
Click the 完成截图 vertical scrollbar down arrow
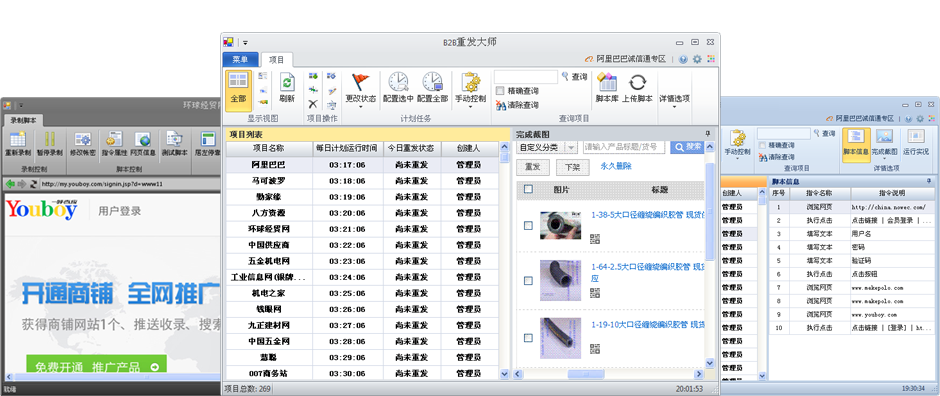click(x=709, y=363)
